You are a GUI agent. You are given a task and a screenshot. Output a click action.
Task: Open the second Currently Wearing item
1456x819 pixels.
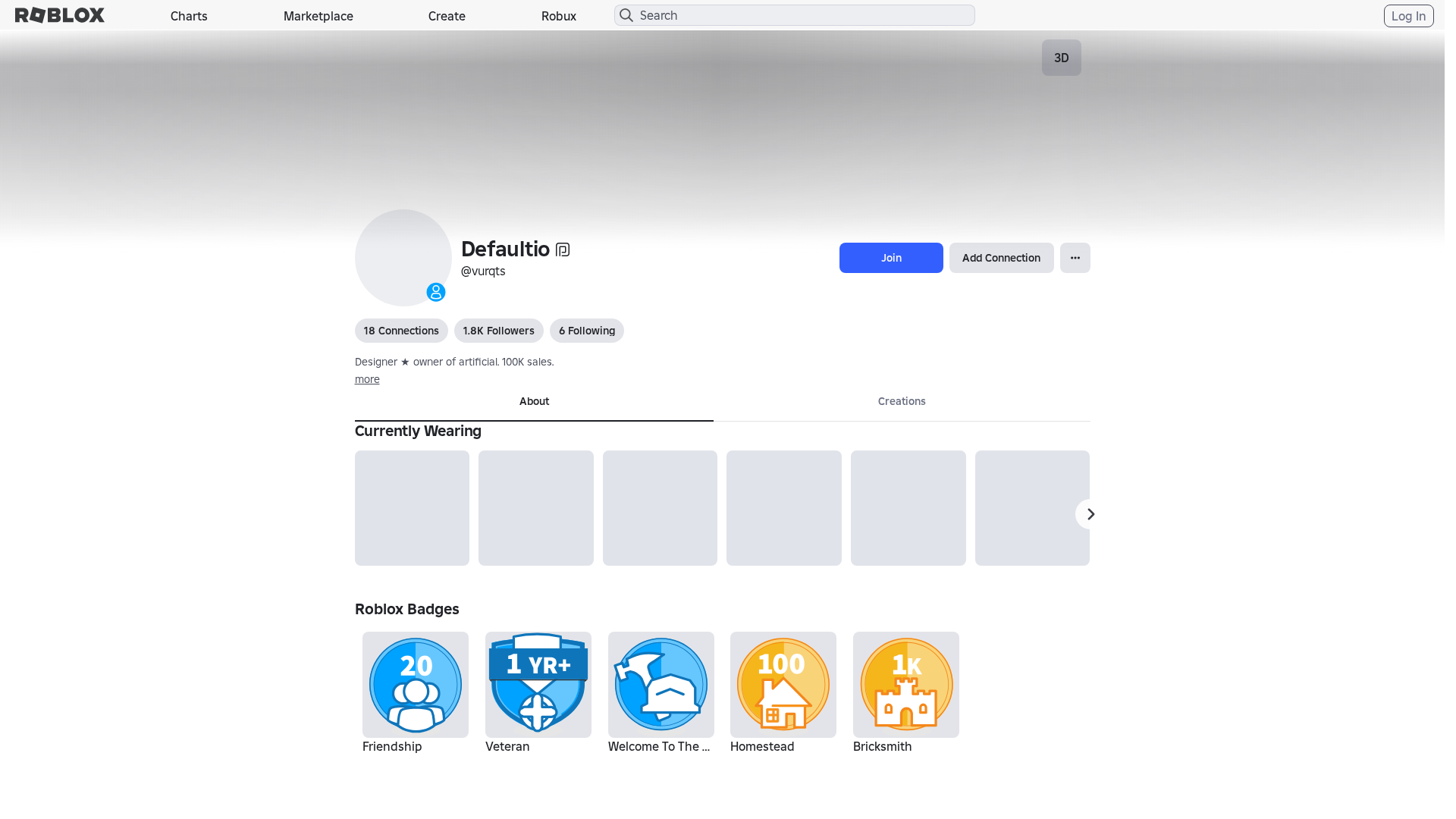(x=536, y=508)
